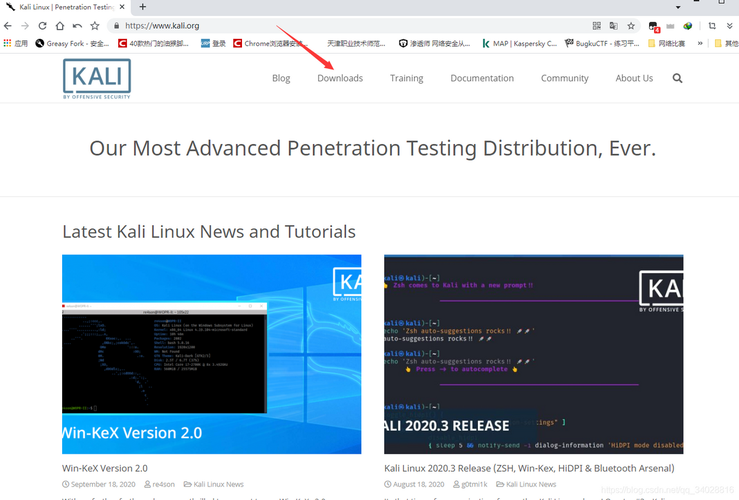Open a new browser tab

coord(143,7)
